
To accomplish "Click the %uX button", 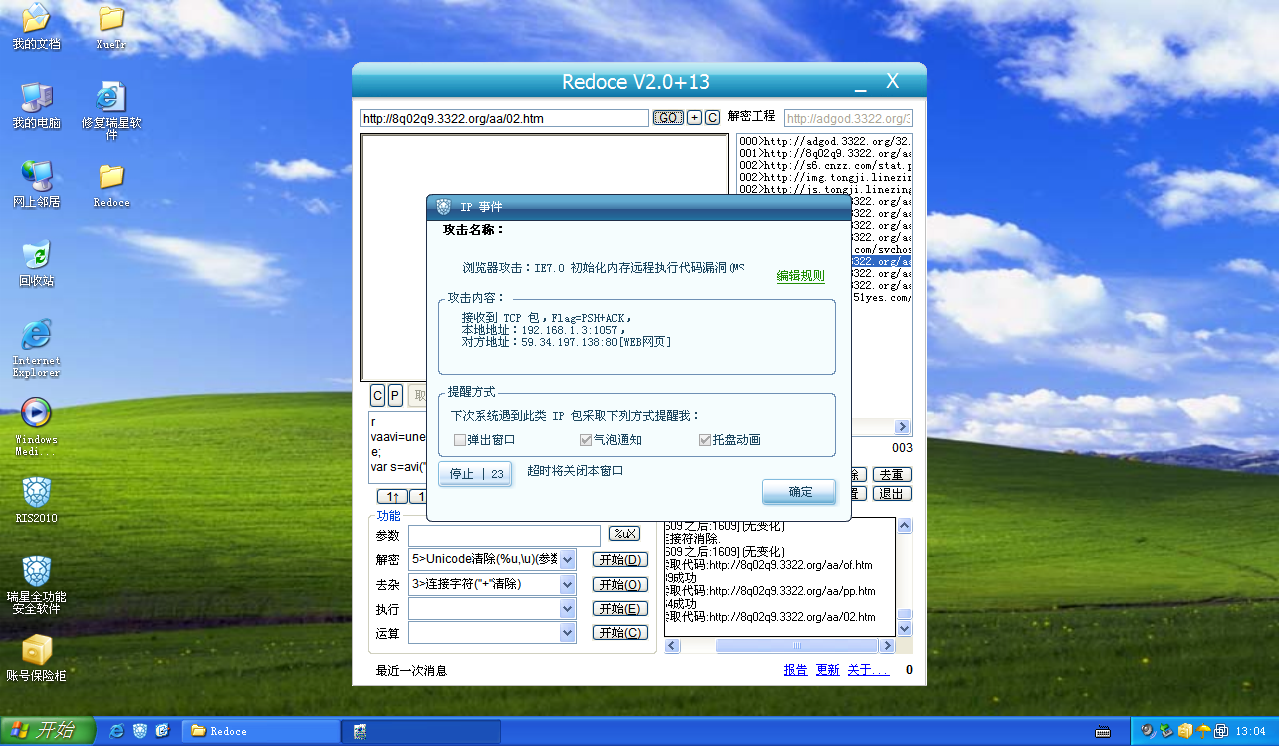I will pos(624,534).
